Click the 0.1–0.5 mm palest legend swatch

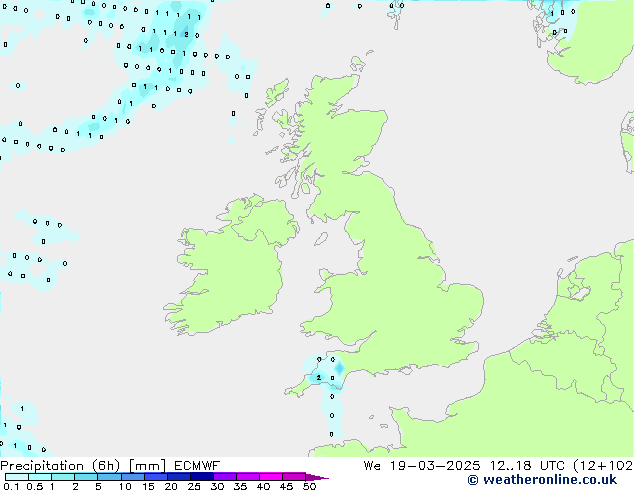pos(17,477)
